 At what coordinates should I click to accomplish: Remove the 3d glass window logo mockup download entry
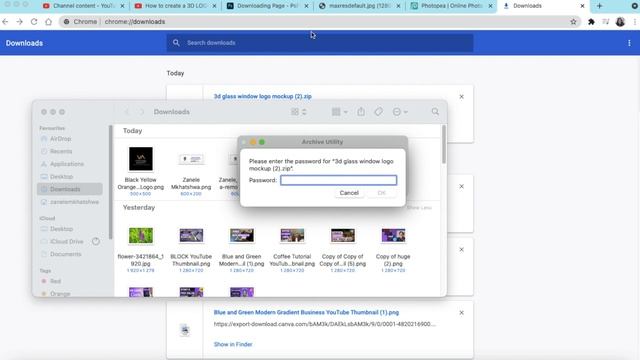[461, 97]
